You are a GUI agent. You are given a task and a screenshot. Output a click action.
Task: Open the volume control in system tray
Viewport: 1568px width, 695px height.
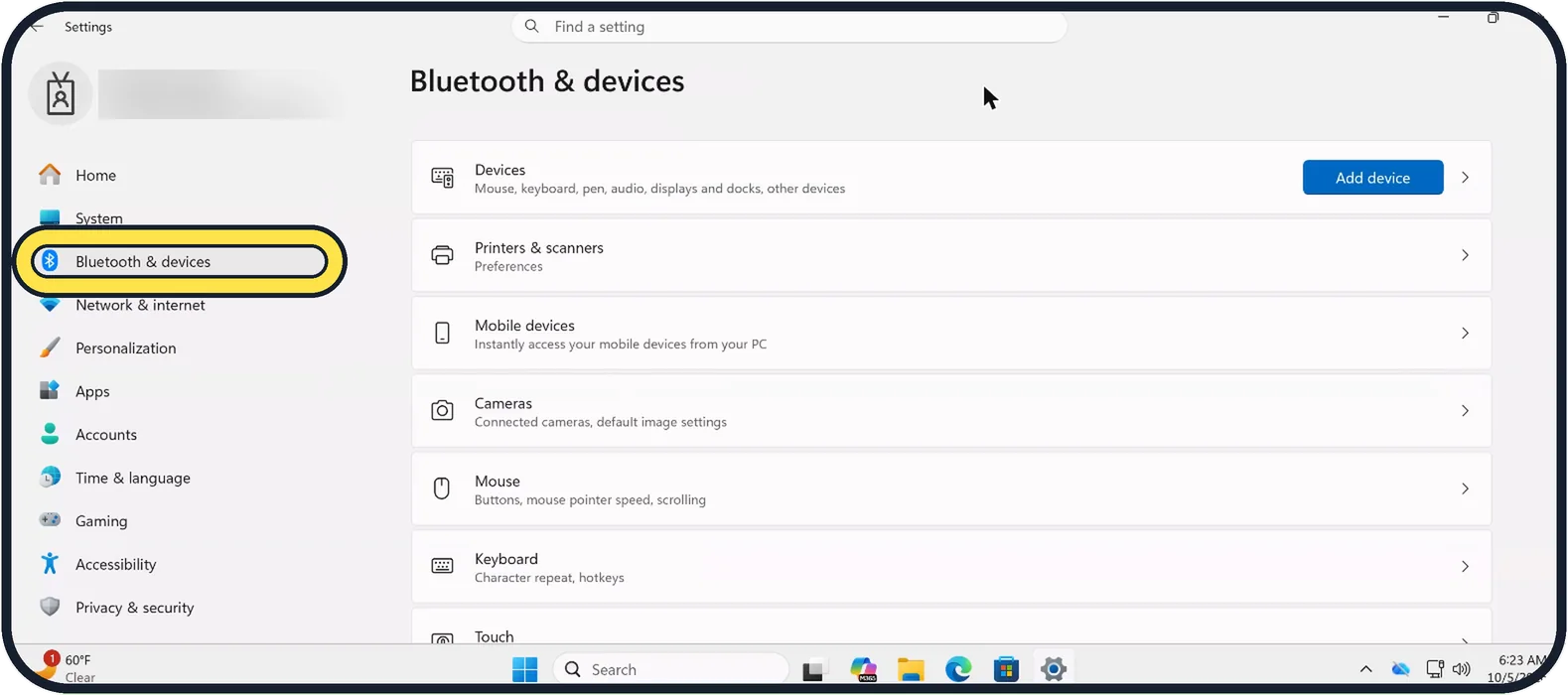tap(1462, 669)
